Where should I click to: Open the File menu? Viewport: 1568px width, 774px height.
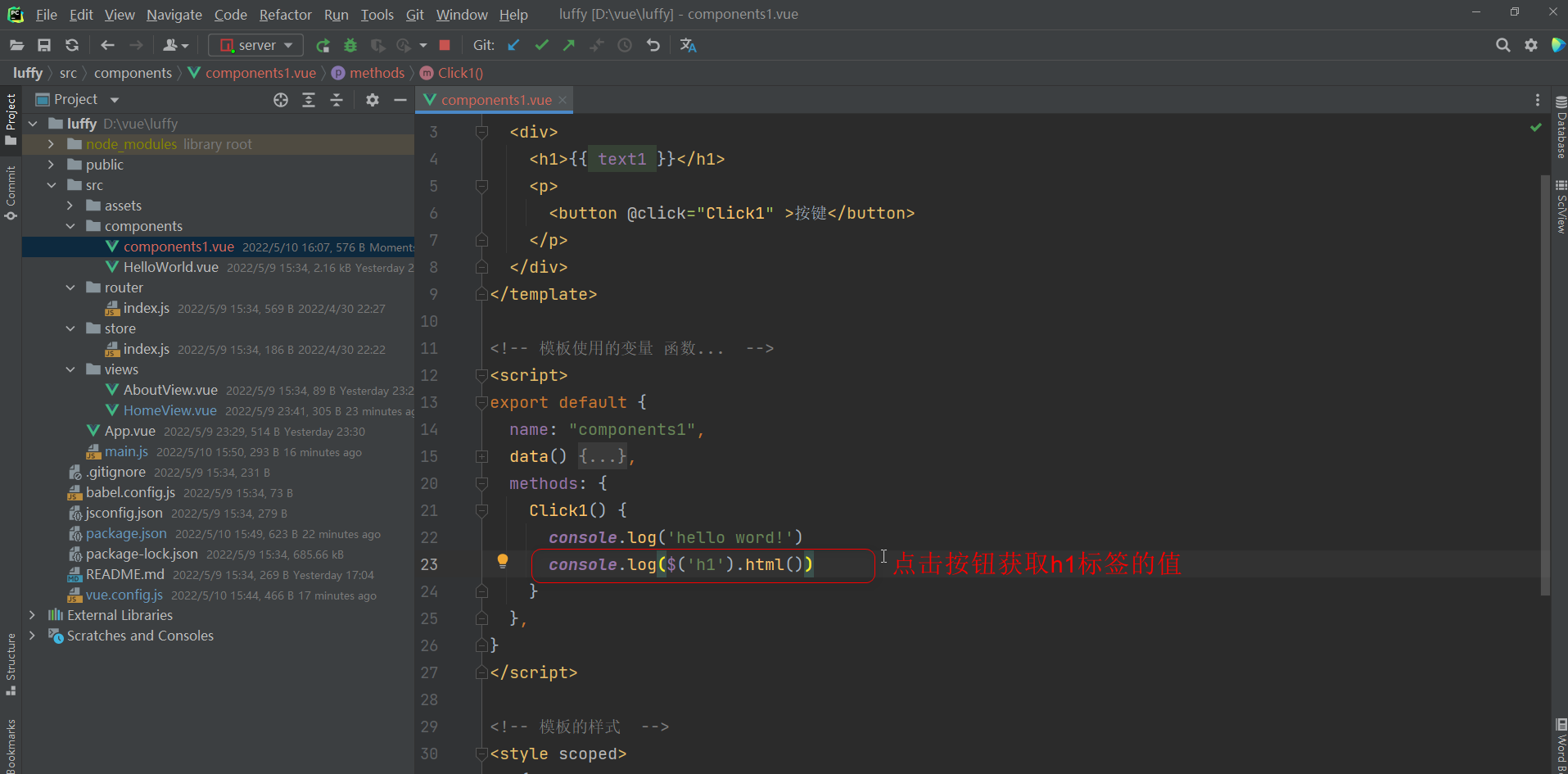click(47, 15)
